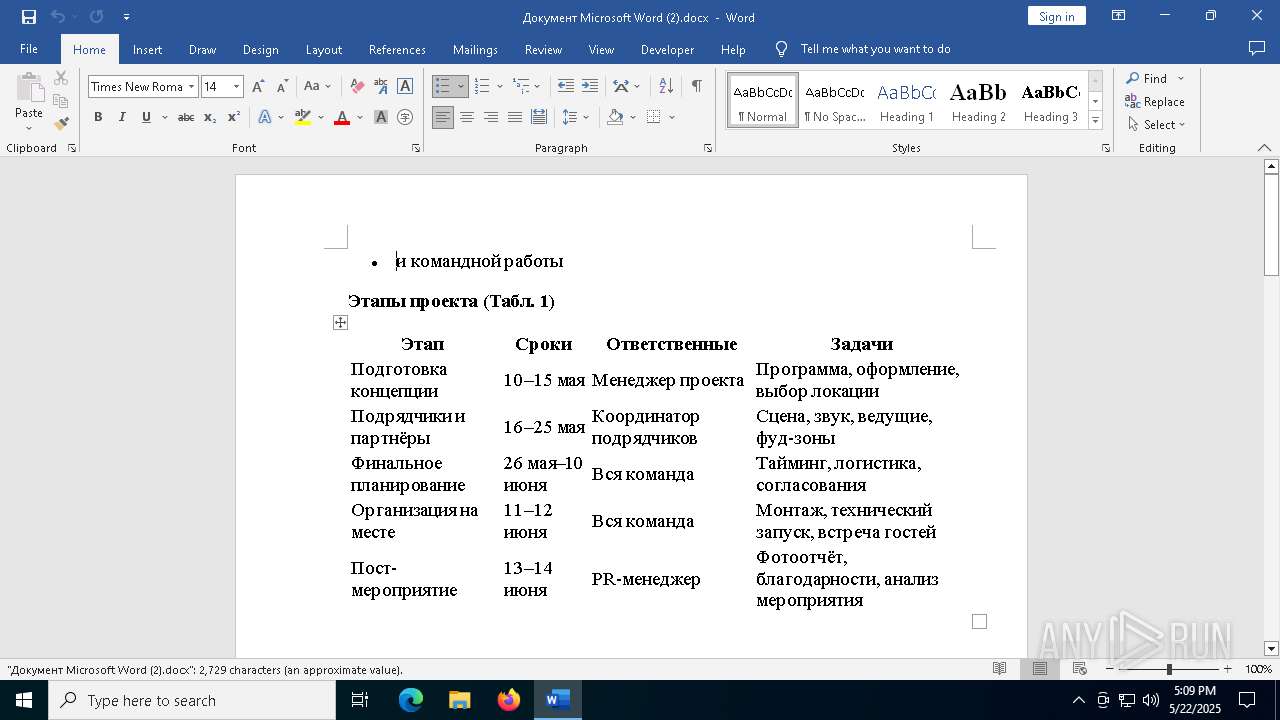Click the Character Shading icon

381,117
